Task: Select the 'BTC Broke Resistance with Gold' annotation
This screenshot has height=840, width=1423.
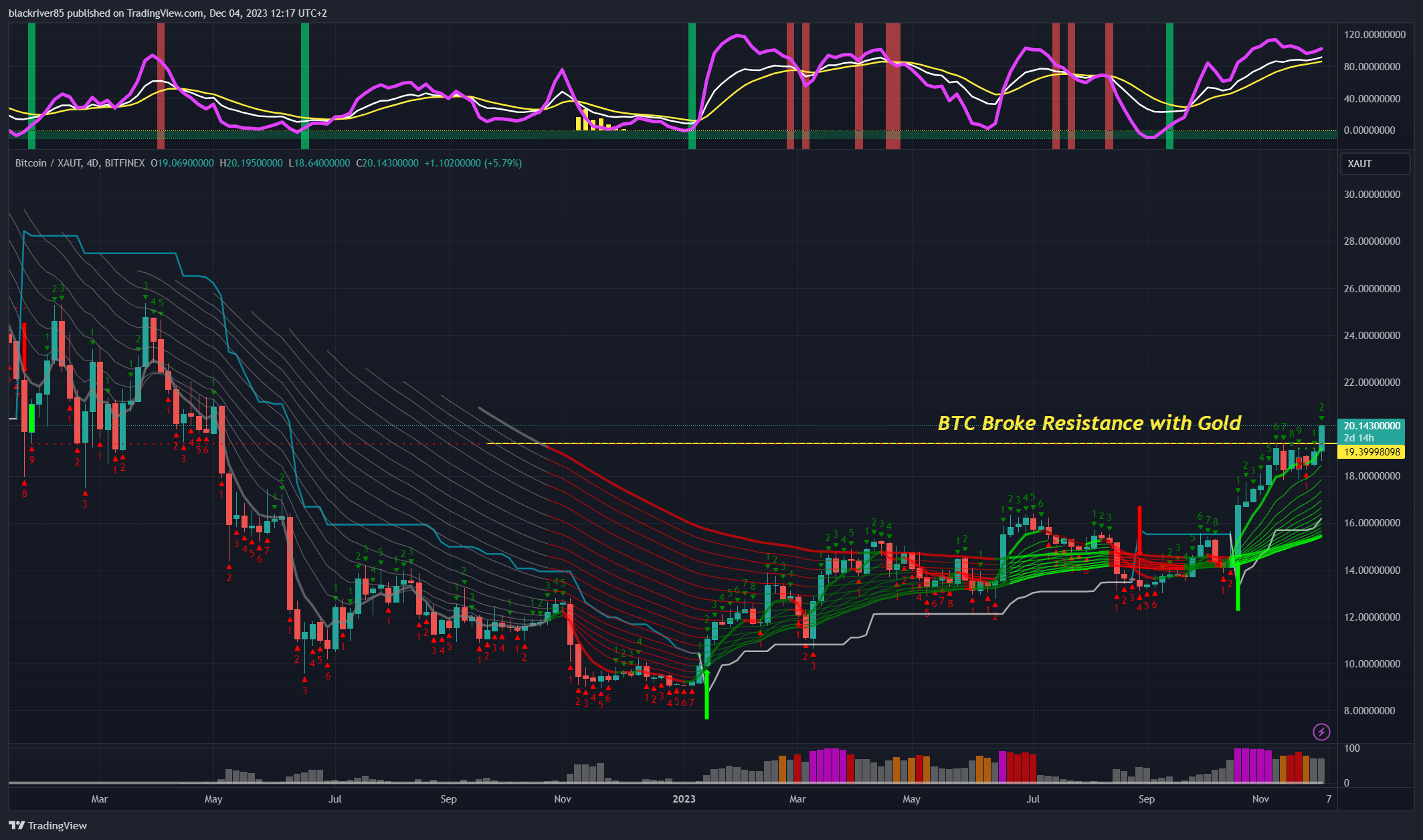Action: 1089,423
